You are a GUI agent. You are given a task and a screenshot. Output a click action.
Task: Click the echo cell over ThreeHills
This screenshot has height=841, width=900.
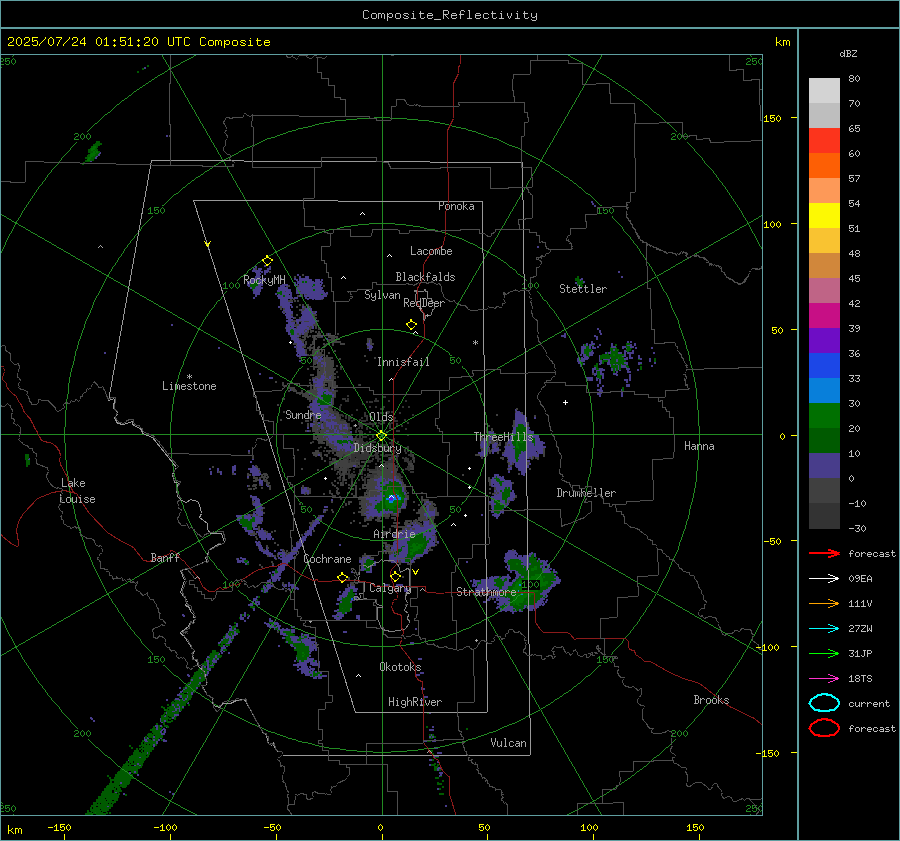[520, 442]
